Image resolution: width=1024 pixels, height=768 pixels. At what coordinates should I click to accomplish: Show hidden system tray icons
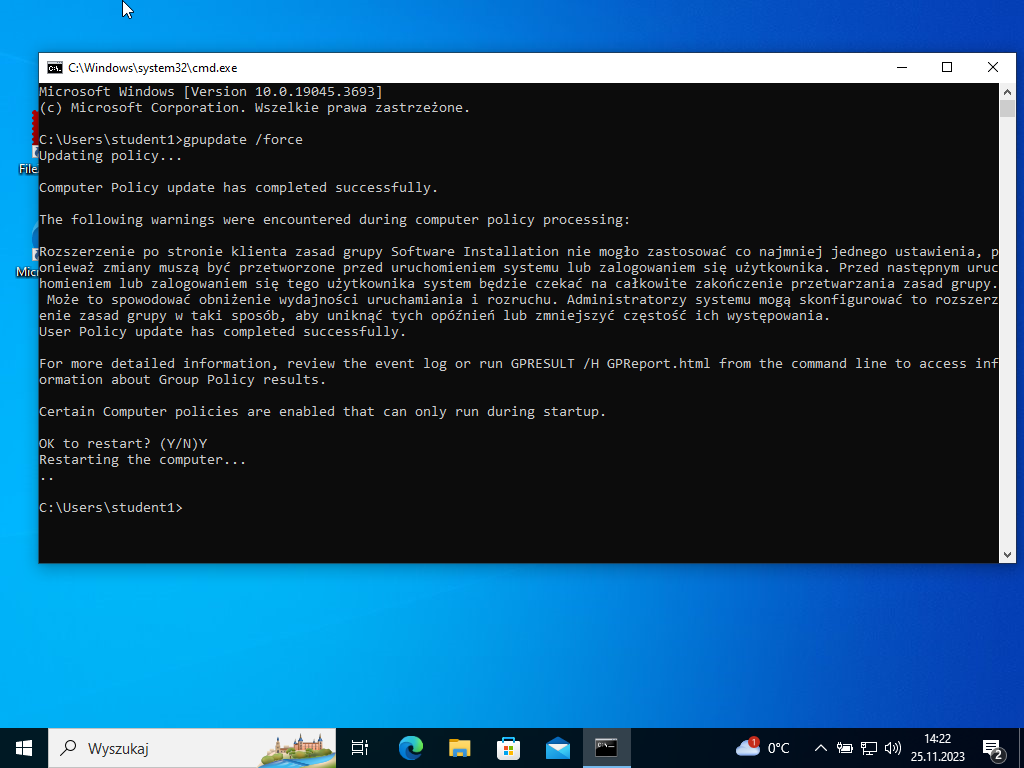pos(821,748)
